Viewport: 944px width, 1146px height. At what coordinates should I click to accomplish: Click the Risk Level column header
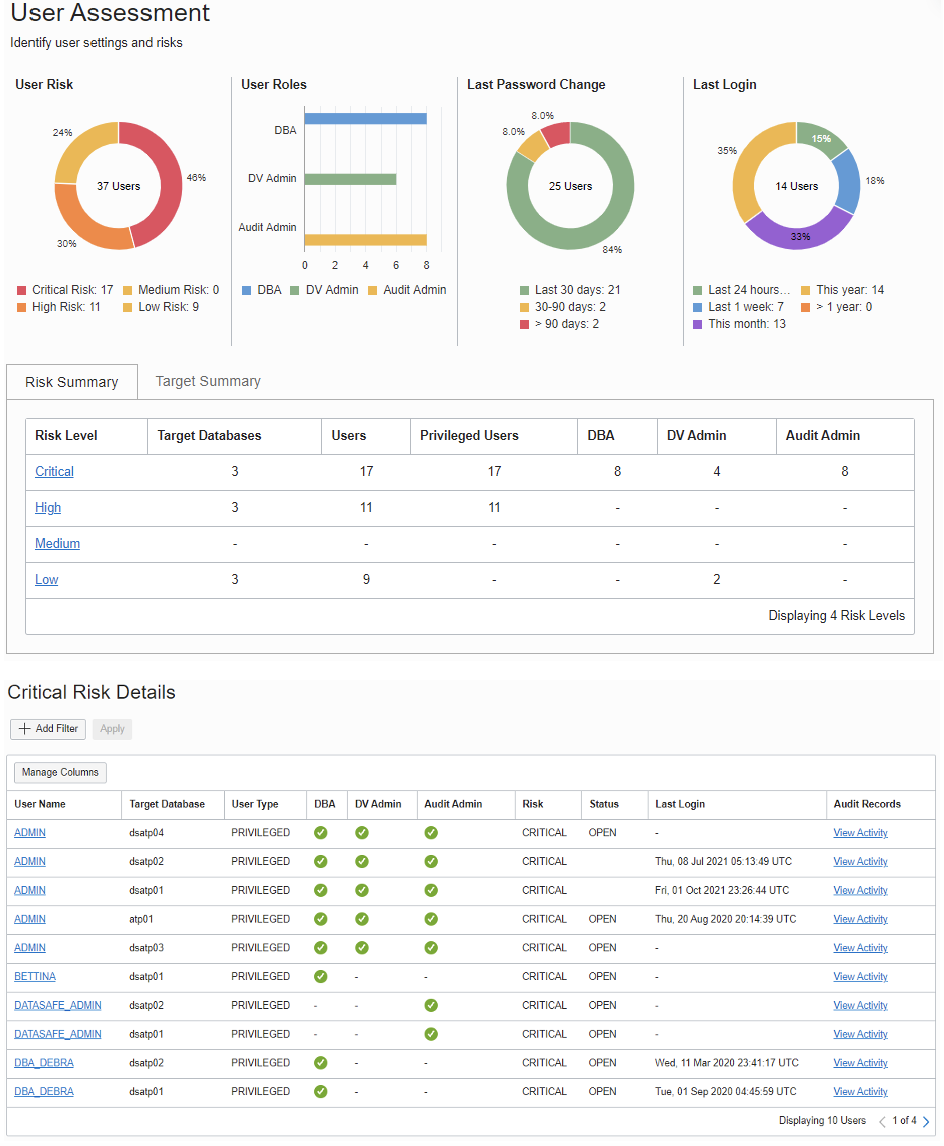click(x=66, y=436)
